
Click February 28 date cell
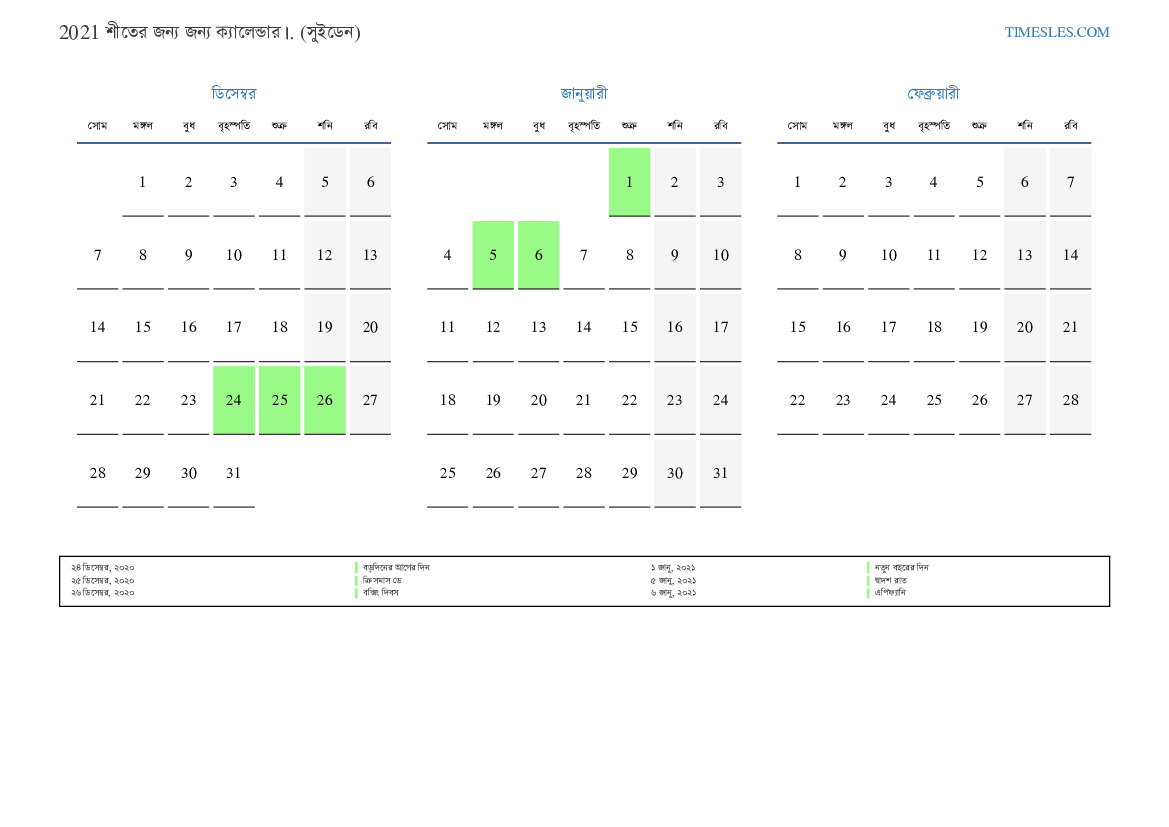tap(1070, 400)
